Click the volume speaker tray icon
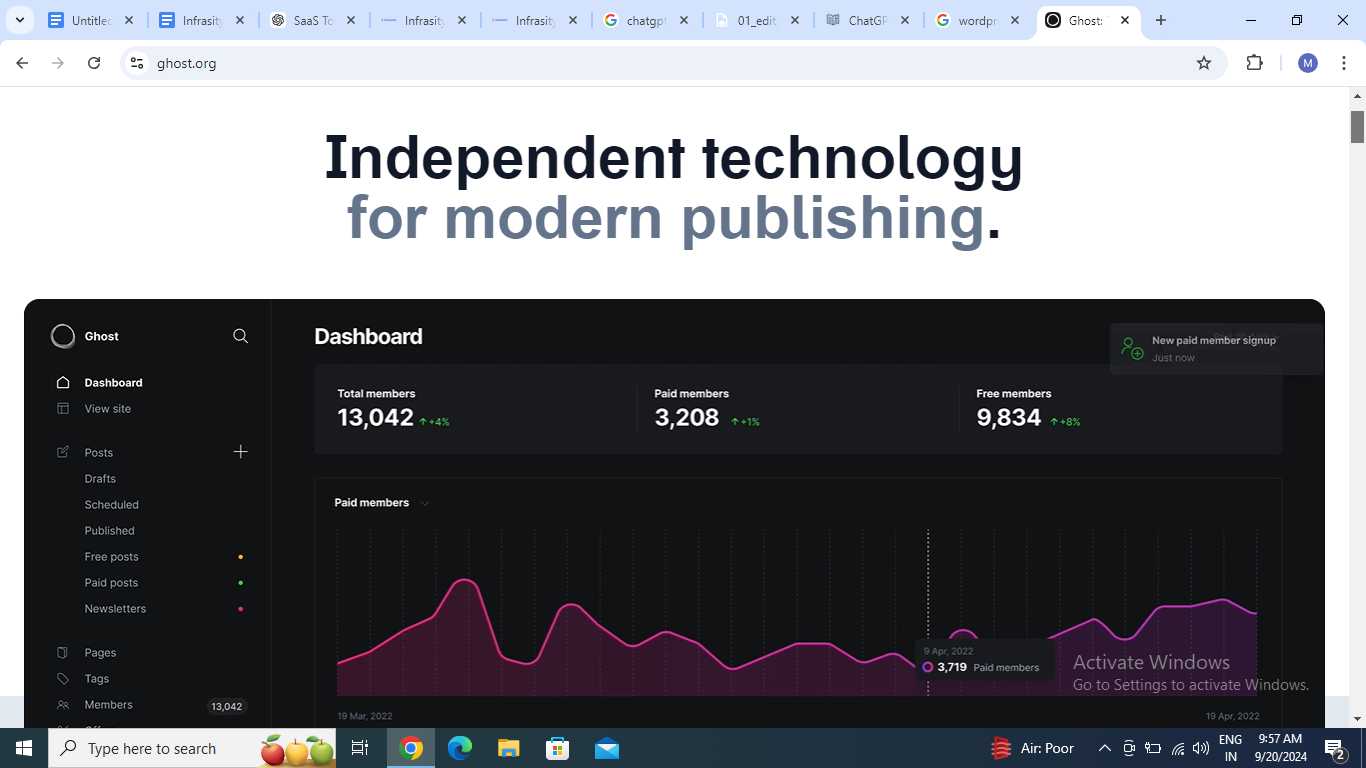 click(x=1201, y=748)
